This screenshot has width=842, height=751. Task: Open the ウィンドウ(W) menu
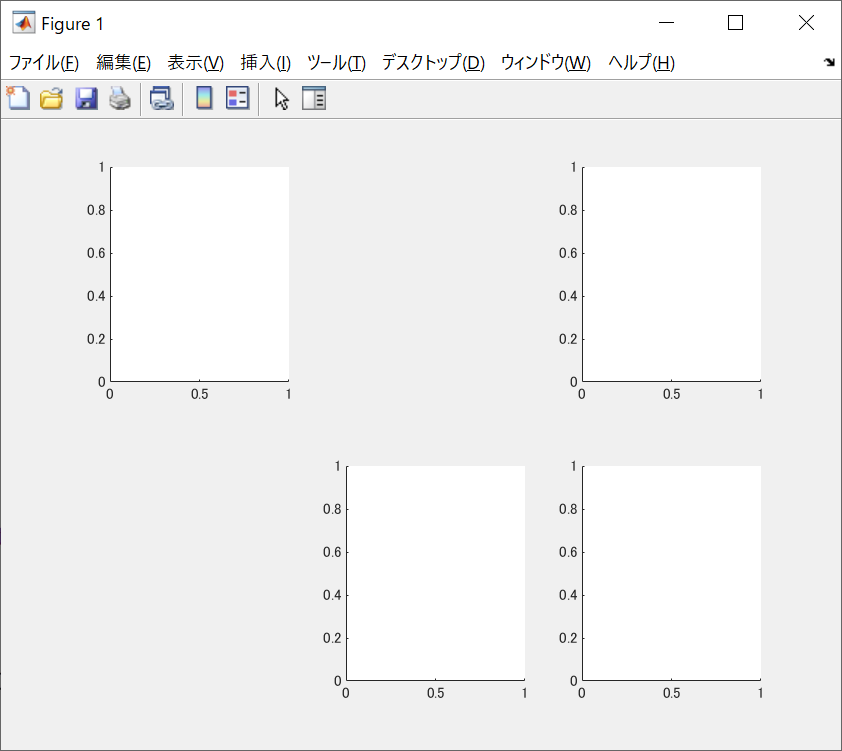click(x=546, y=63)
